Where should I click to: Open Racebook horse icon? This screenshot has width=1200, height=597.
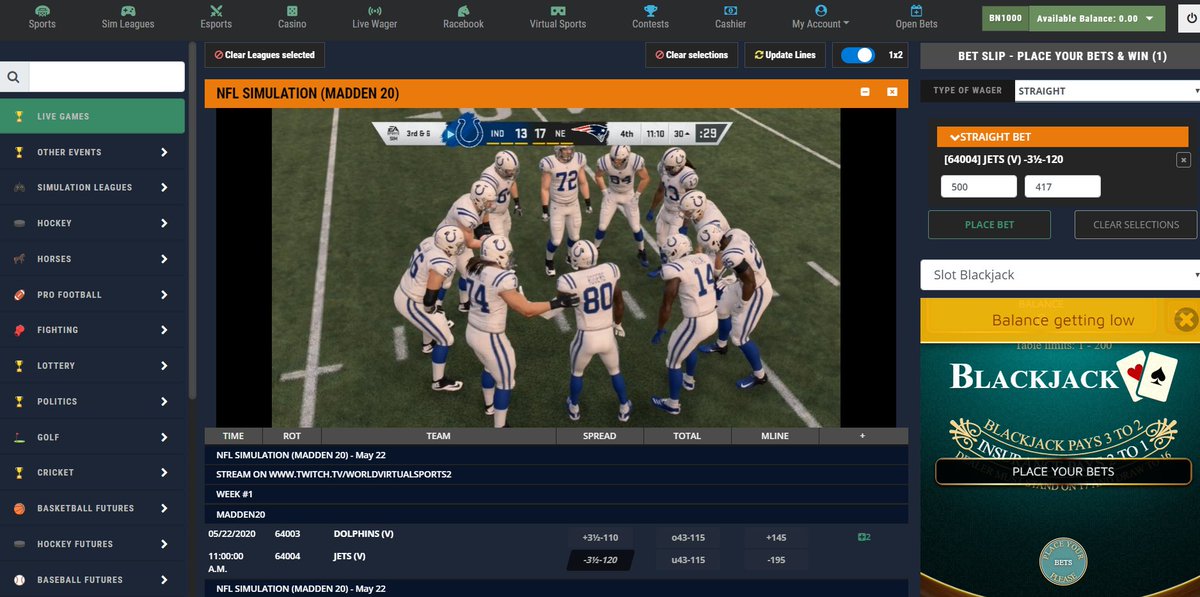(x=463, y=10)
